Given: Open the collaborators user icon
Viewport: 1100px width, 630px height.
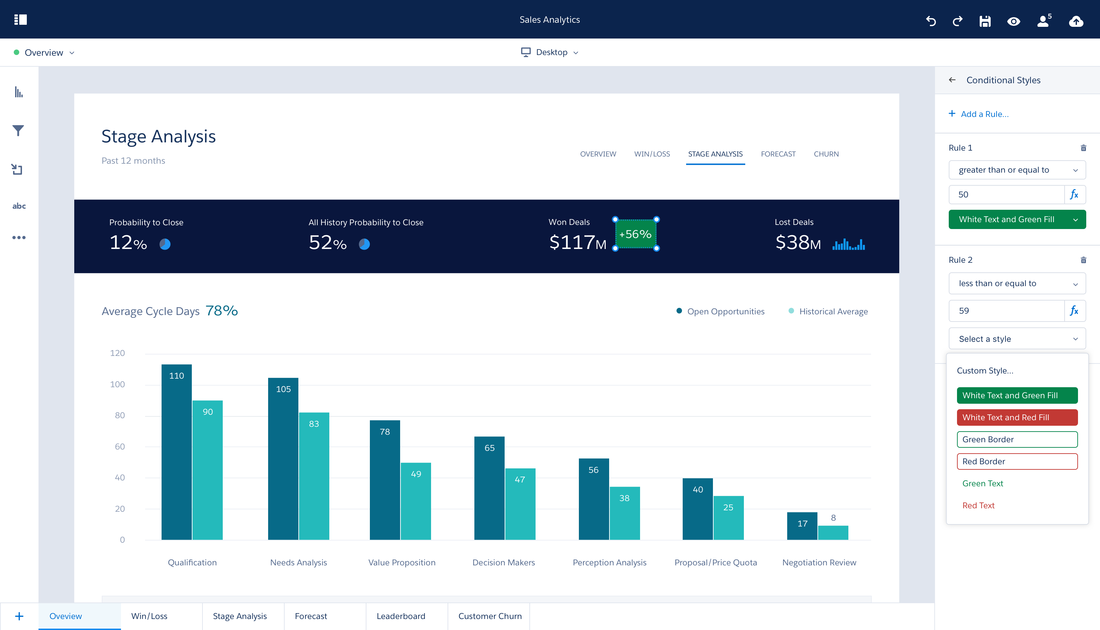Looking at the screenshot, I should [x=1044, y=20].
